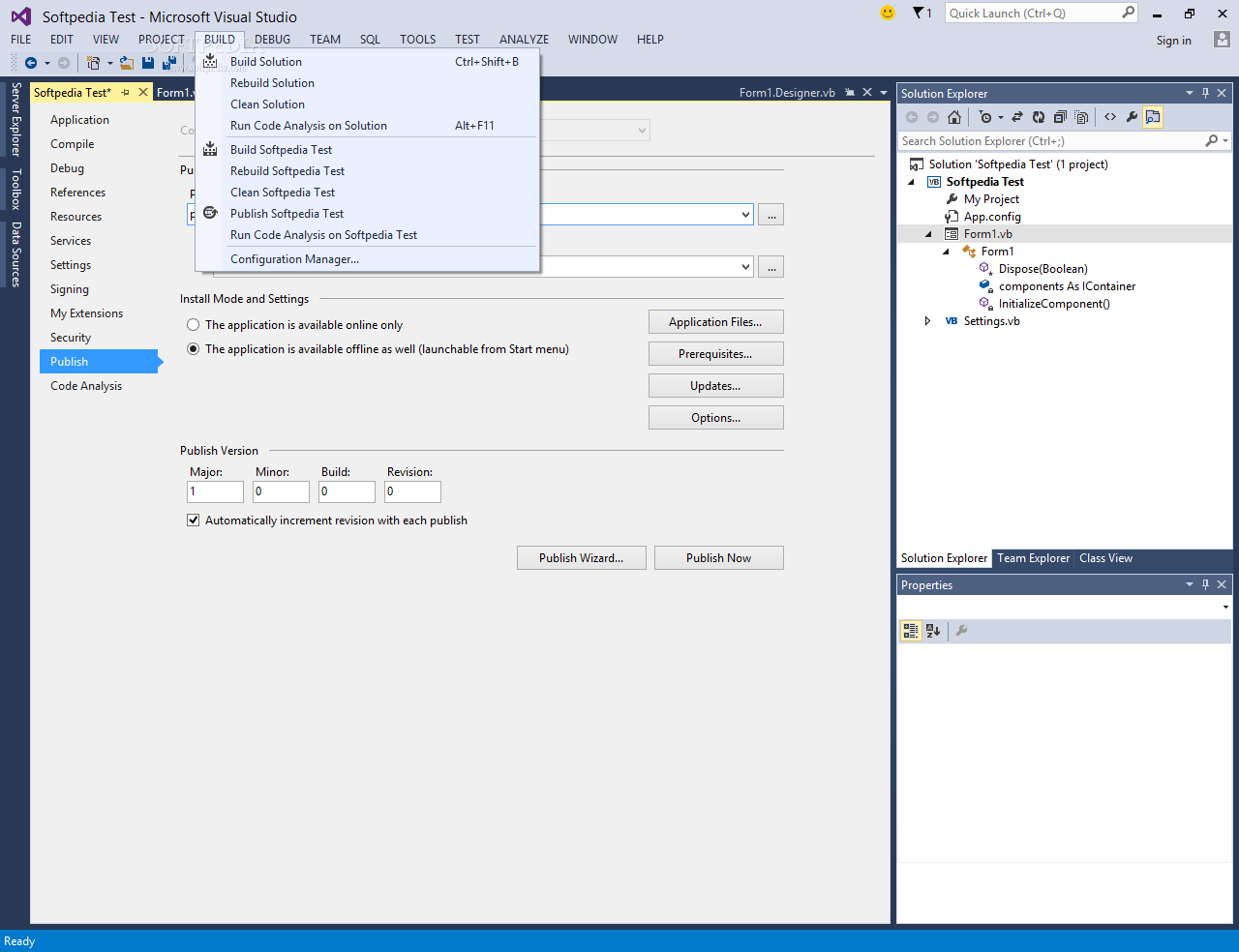Image resolution: width=1239 pixels, height=952 pixels.
Task: Click the Collapse All icon in Solution Explorer
Action: point(1060,117)
